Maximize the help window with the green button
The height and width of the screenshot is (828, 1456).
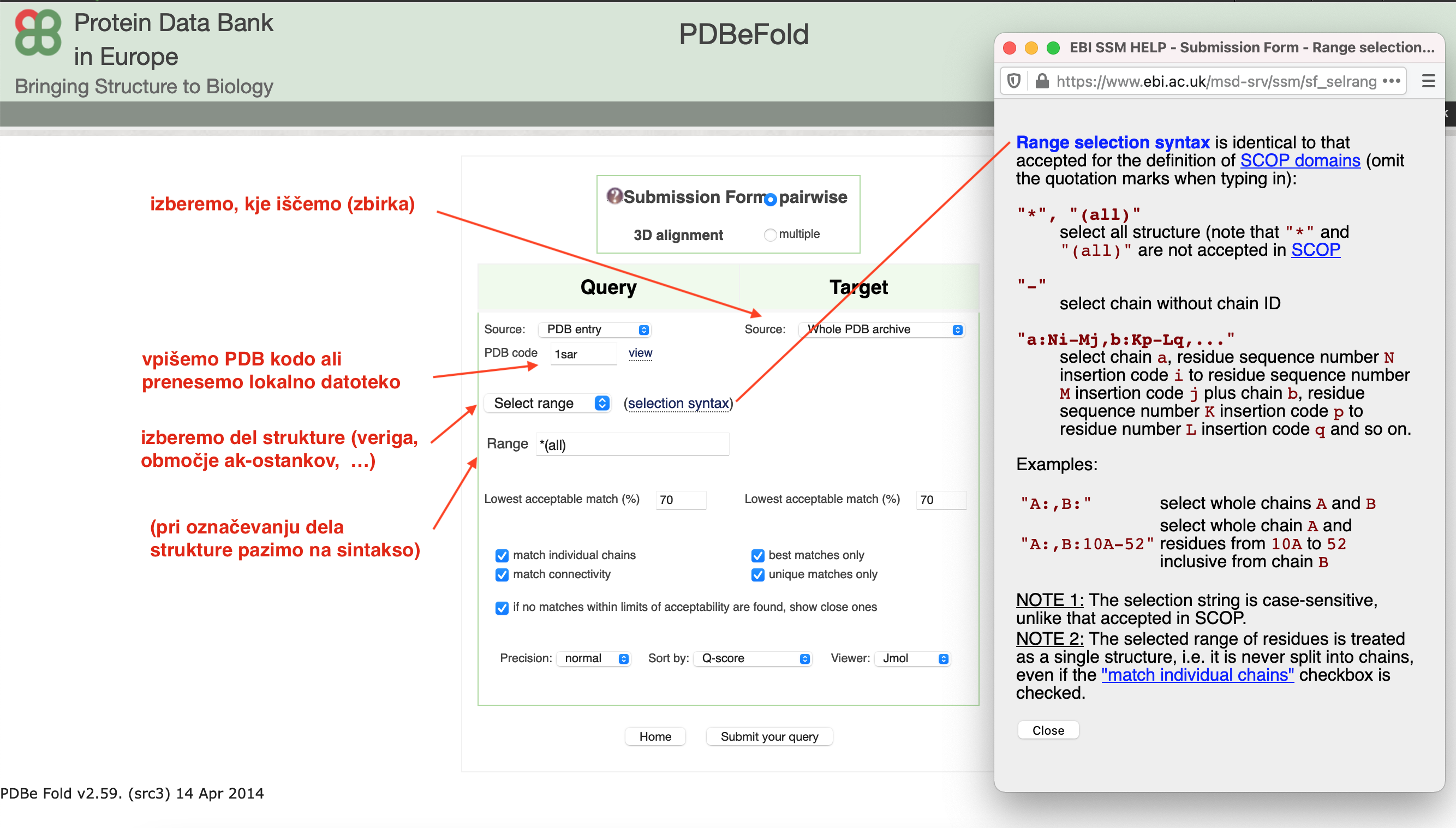[1053, 48]
